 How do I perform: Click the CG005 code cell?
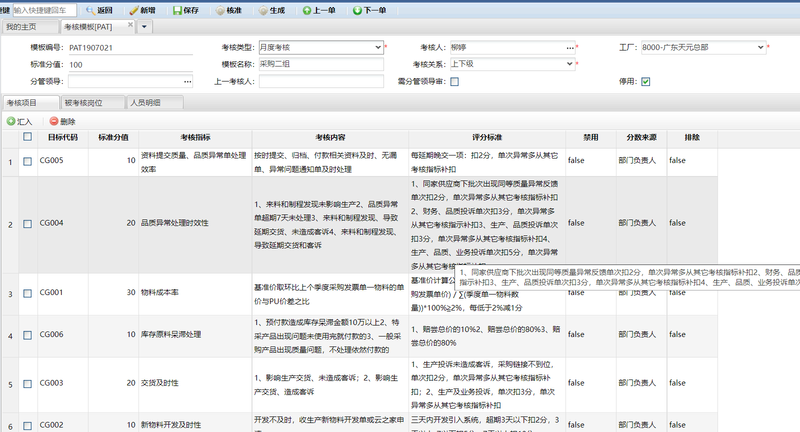[63, 160]
